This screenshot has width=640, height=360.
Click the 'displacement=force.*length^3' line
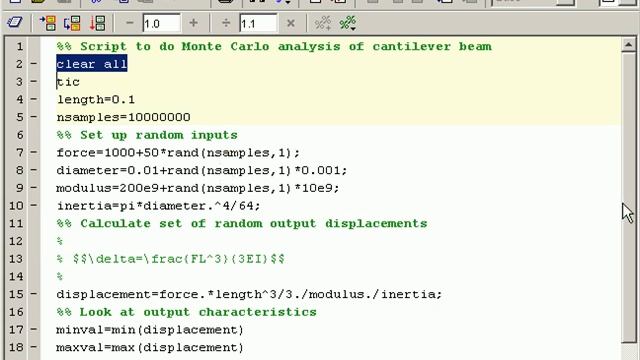(x=249, y=294)
